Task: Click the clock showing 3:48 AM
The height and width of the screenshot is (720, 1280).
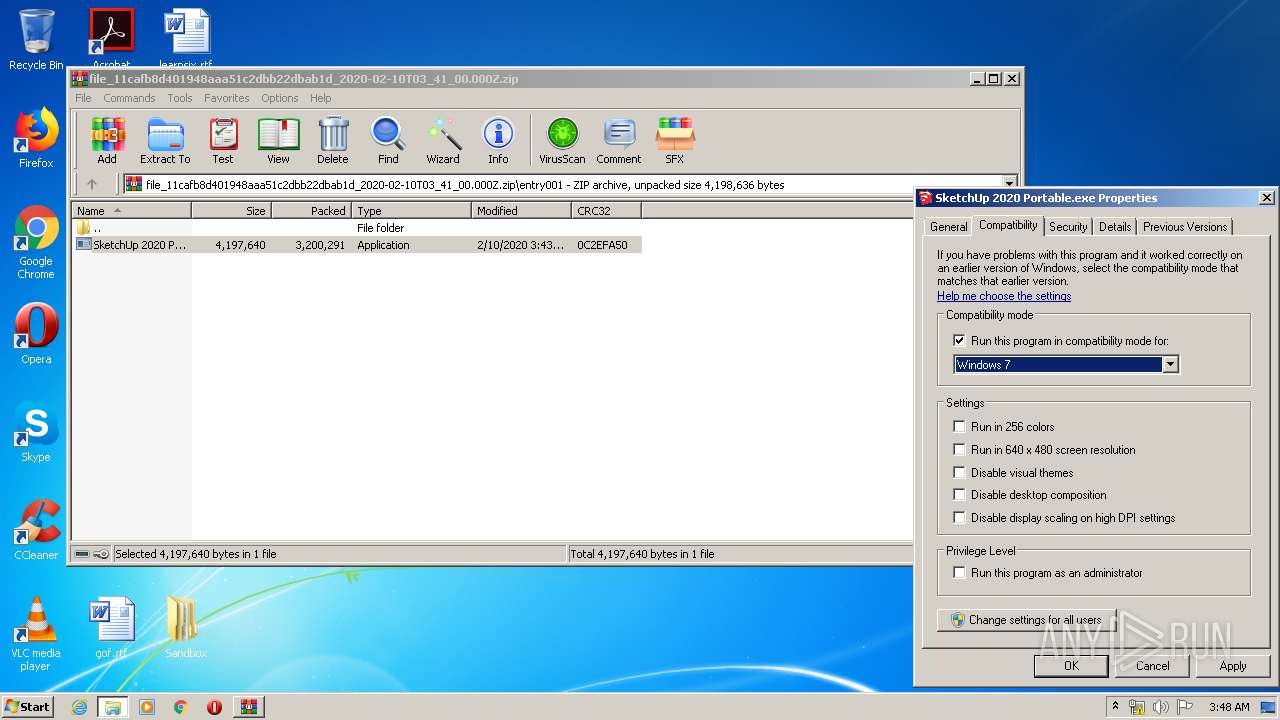Action: [1229, 707]
